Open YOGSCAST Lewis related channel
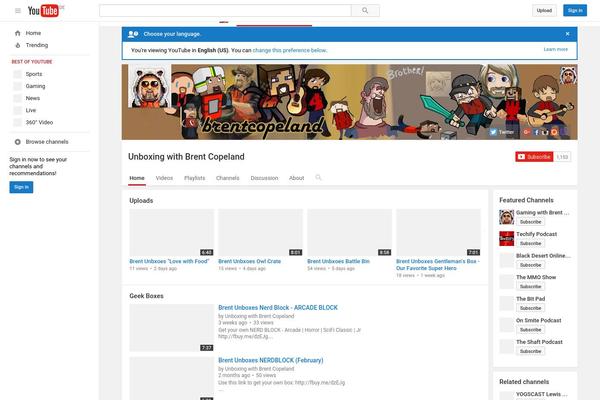600x400 pixels. pos(542,394)
